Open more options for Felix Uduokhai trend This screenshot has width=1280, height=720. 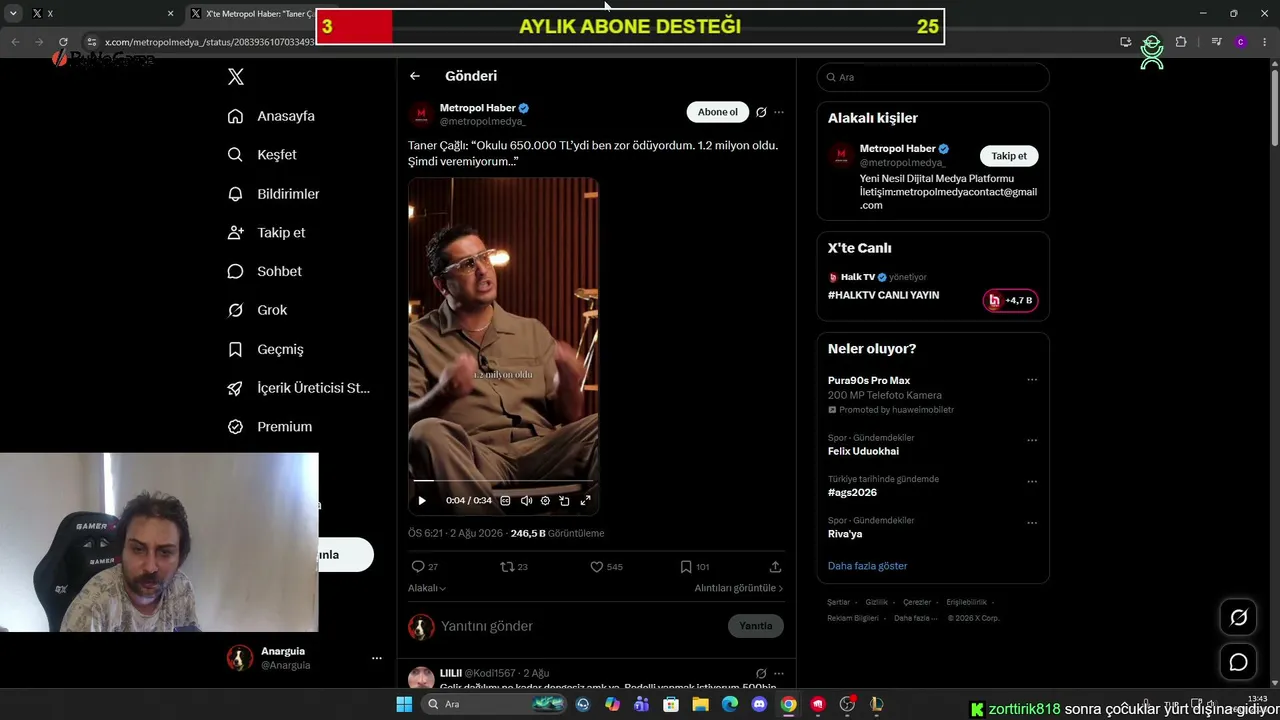coord(1032,440)
